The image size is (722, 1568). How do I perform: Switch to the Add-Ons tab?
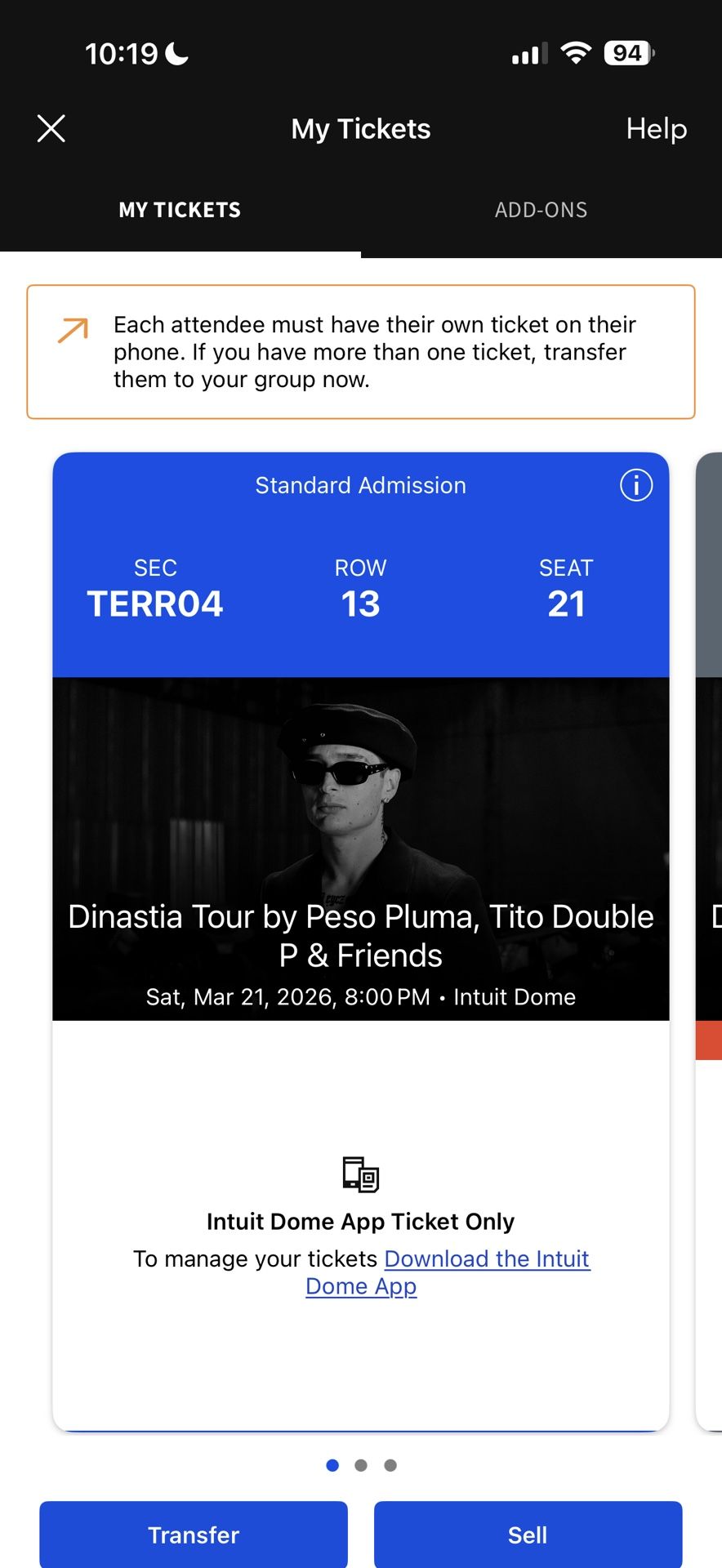click(x=541, y=210)
